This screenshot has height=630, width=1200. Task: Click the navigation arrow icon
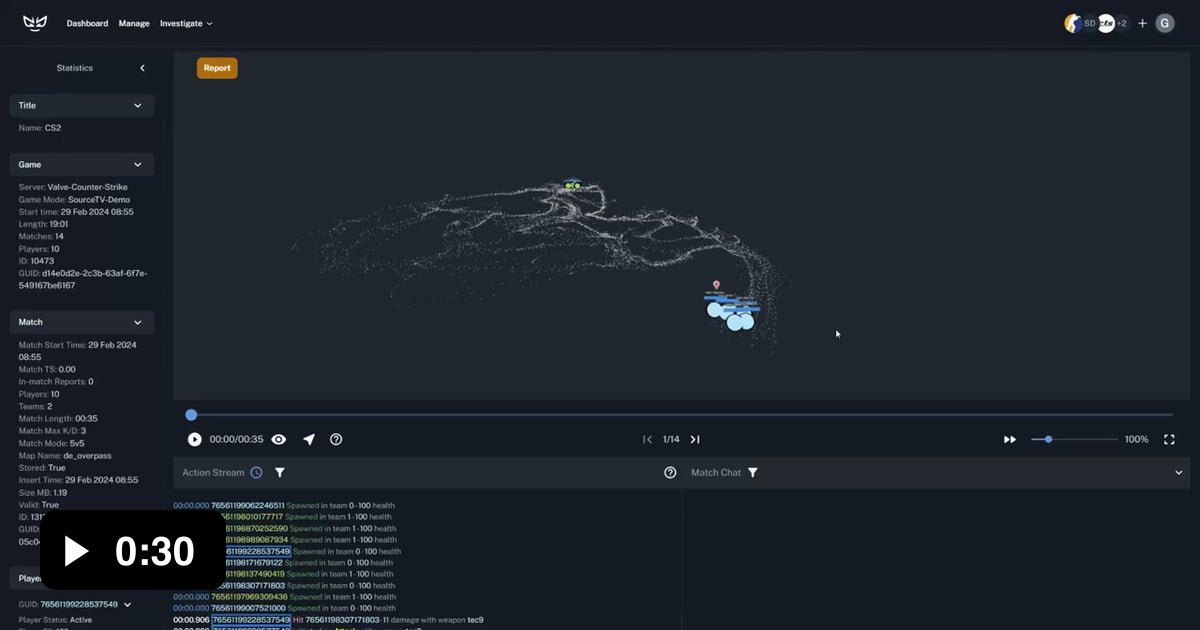point(309,439)
